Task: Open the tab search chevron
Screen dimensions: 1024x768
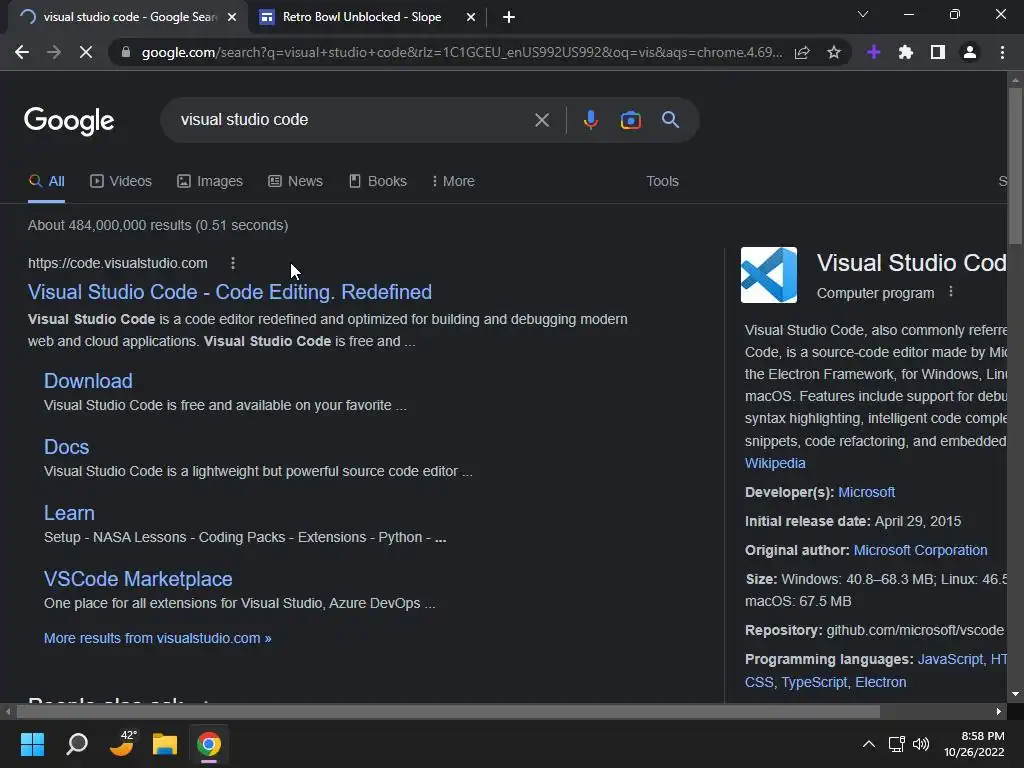Action: 863,14
